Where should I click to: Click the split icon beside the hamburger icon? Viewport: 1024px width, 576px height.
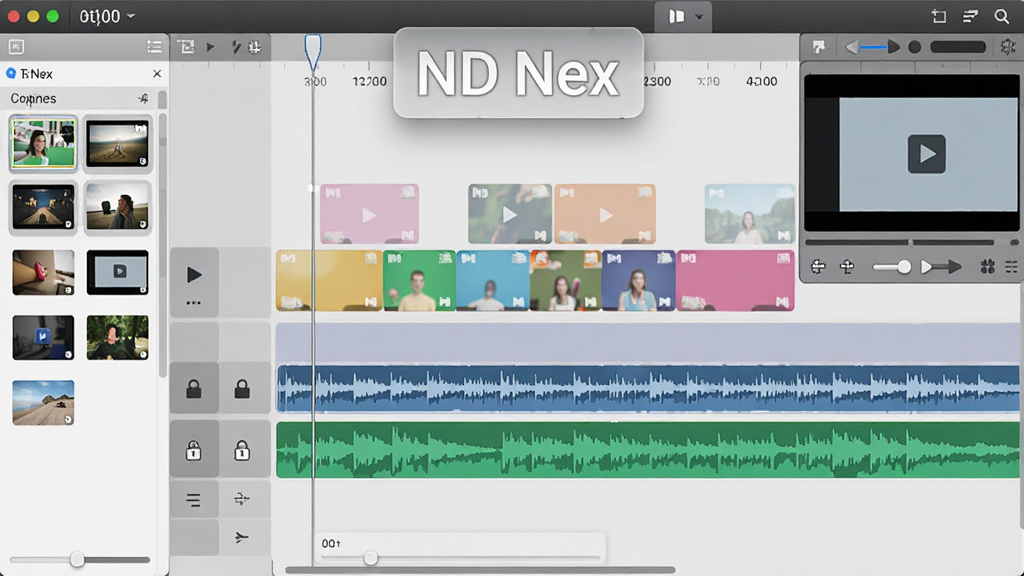tap(242, 500)
